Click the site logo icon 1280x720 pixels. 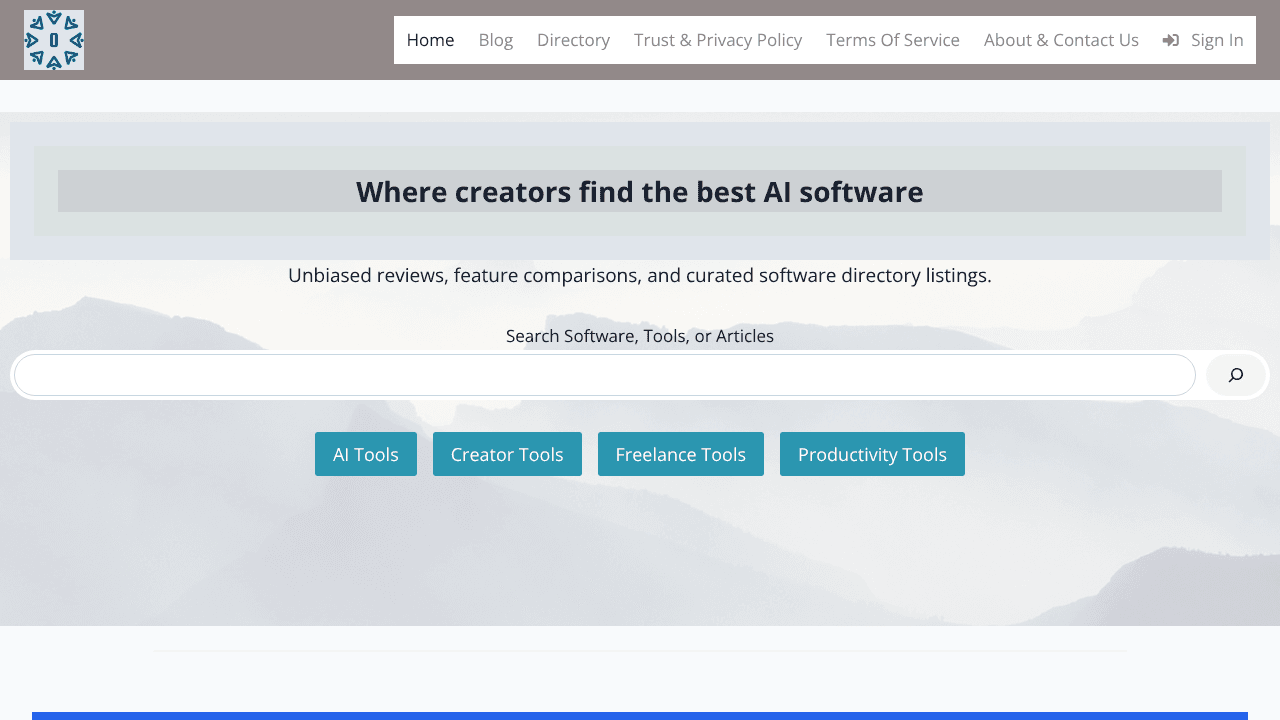54,40
